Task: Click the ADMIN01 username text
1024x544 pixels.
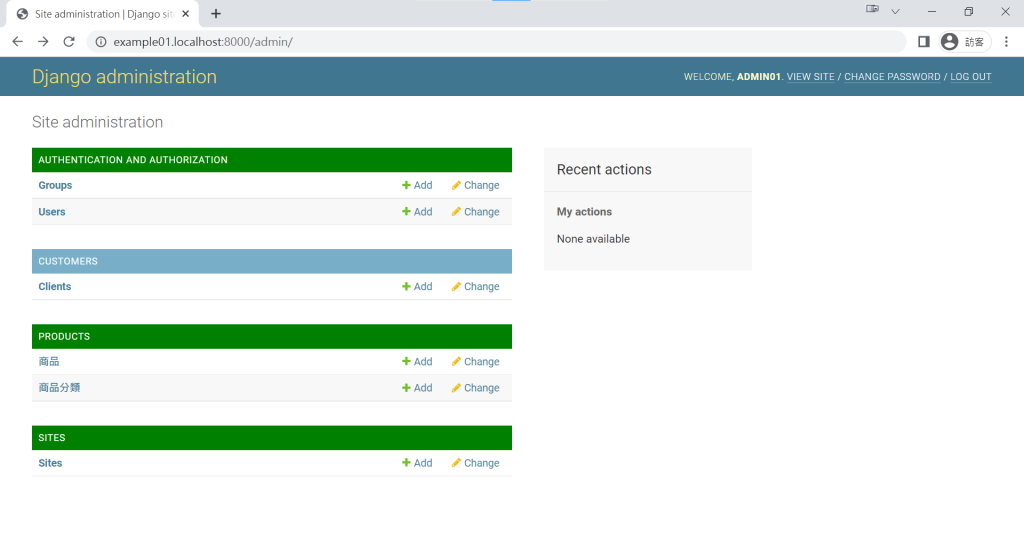Action: click(759, 76)
